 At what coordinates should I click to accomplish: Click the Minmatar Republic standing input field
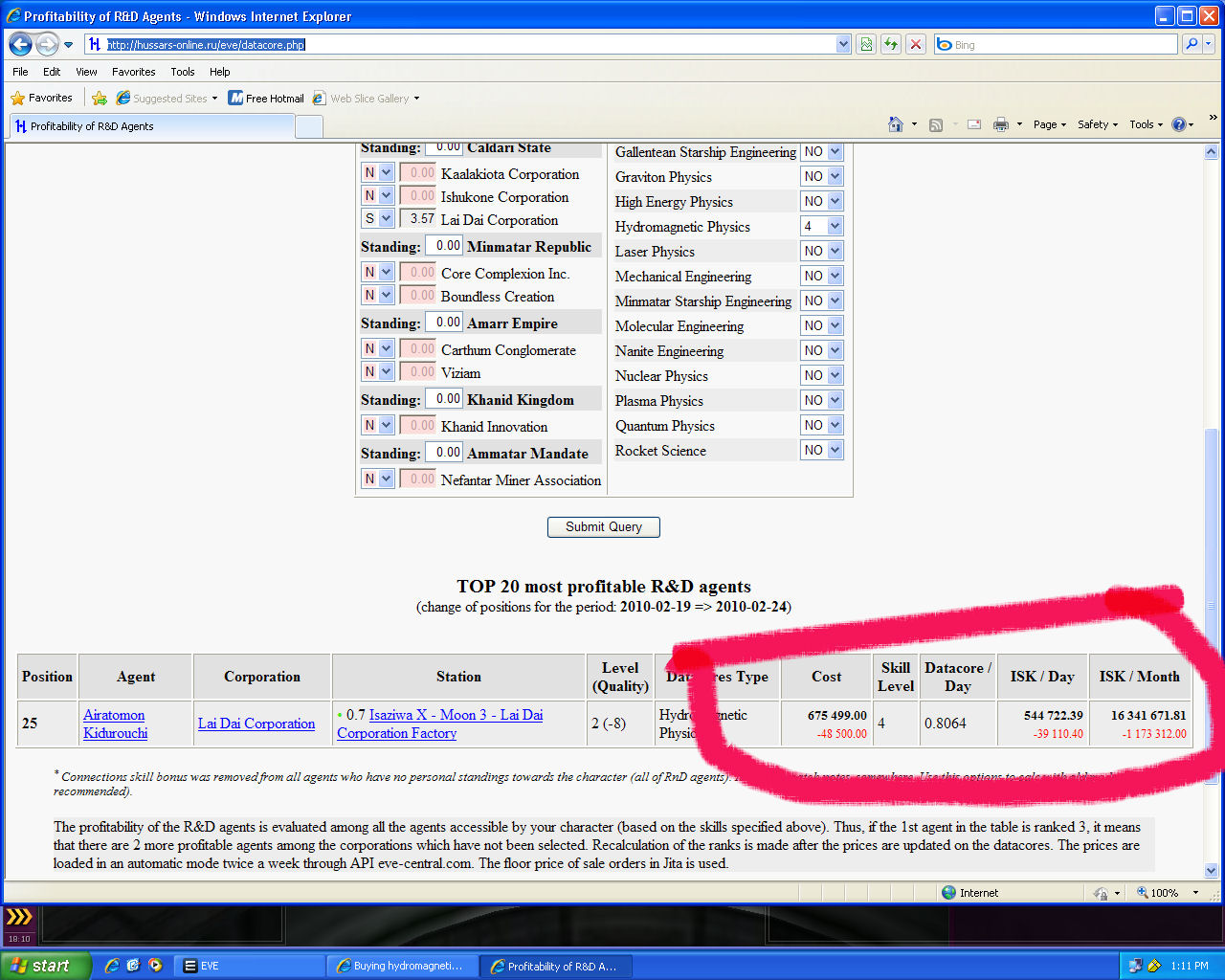(444, 246)
